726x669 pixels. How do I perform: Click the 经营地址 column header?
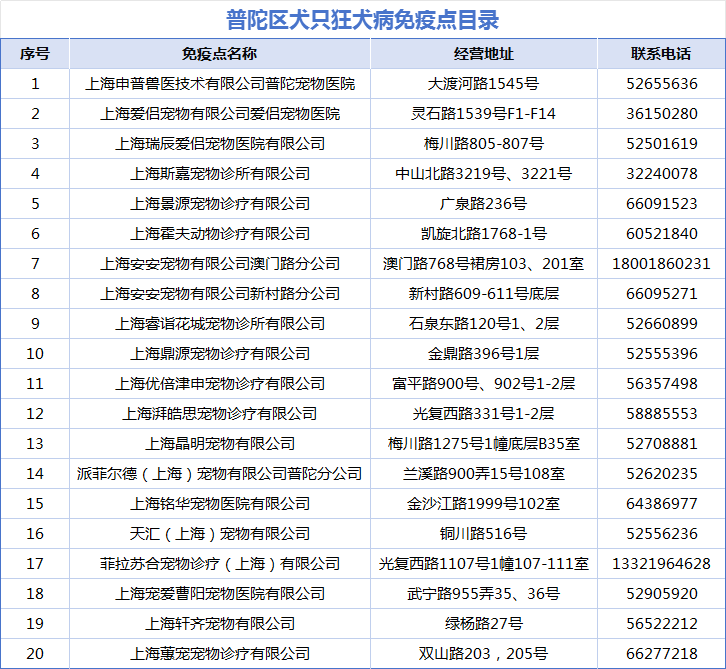[484, 54]
